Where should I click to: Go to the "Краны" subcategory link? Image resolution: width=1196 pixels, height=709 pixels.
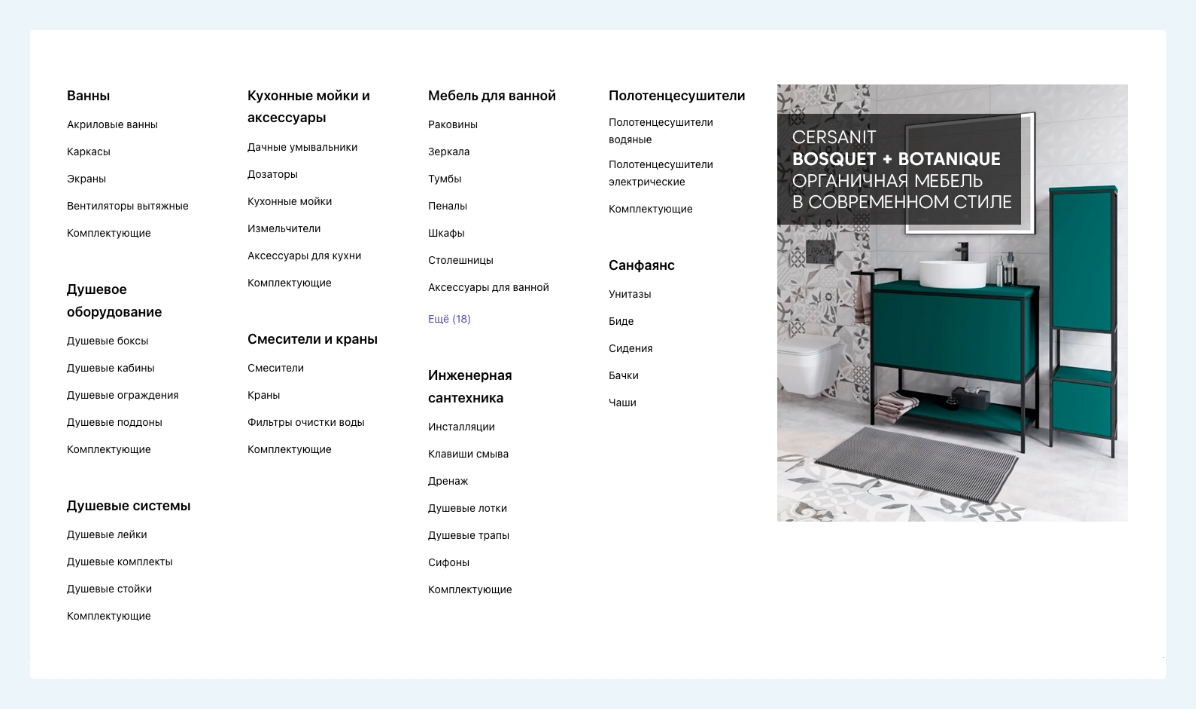point(264,395)
